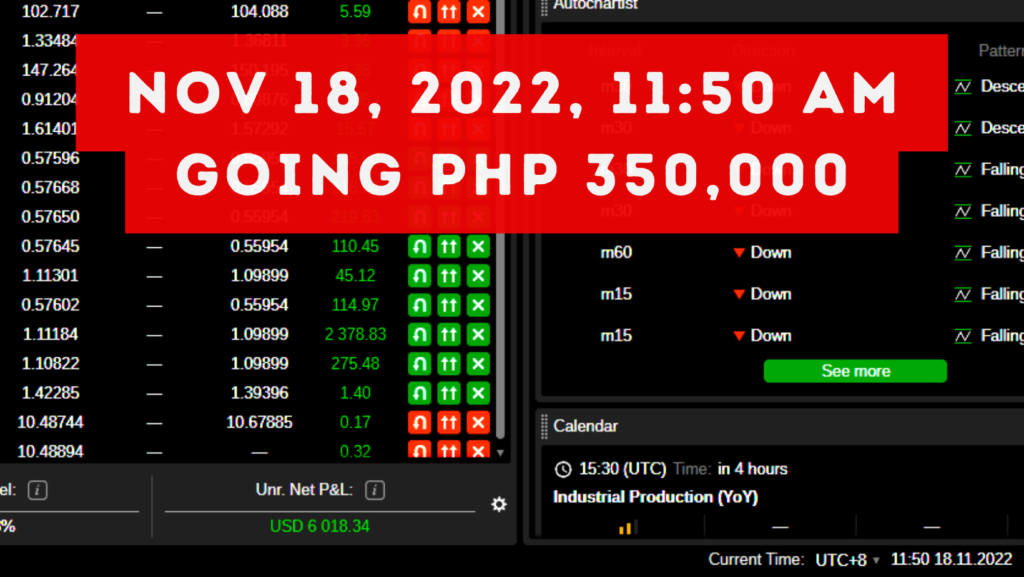
Task: Click the 15:30 (UTC) event time
Action: (x=622, y=469)
